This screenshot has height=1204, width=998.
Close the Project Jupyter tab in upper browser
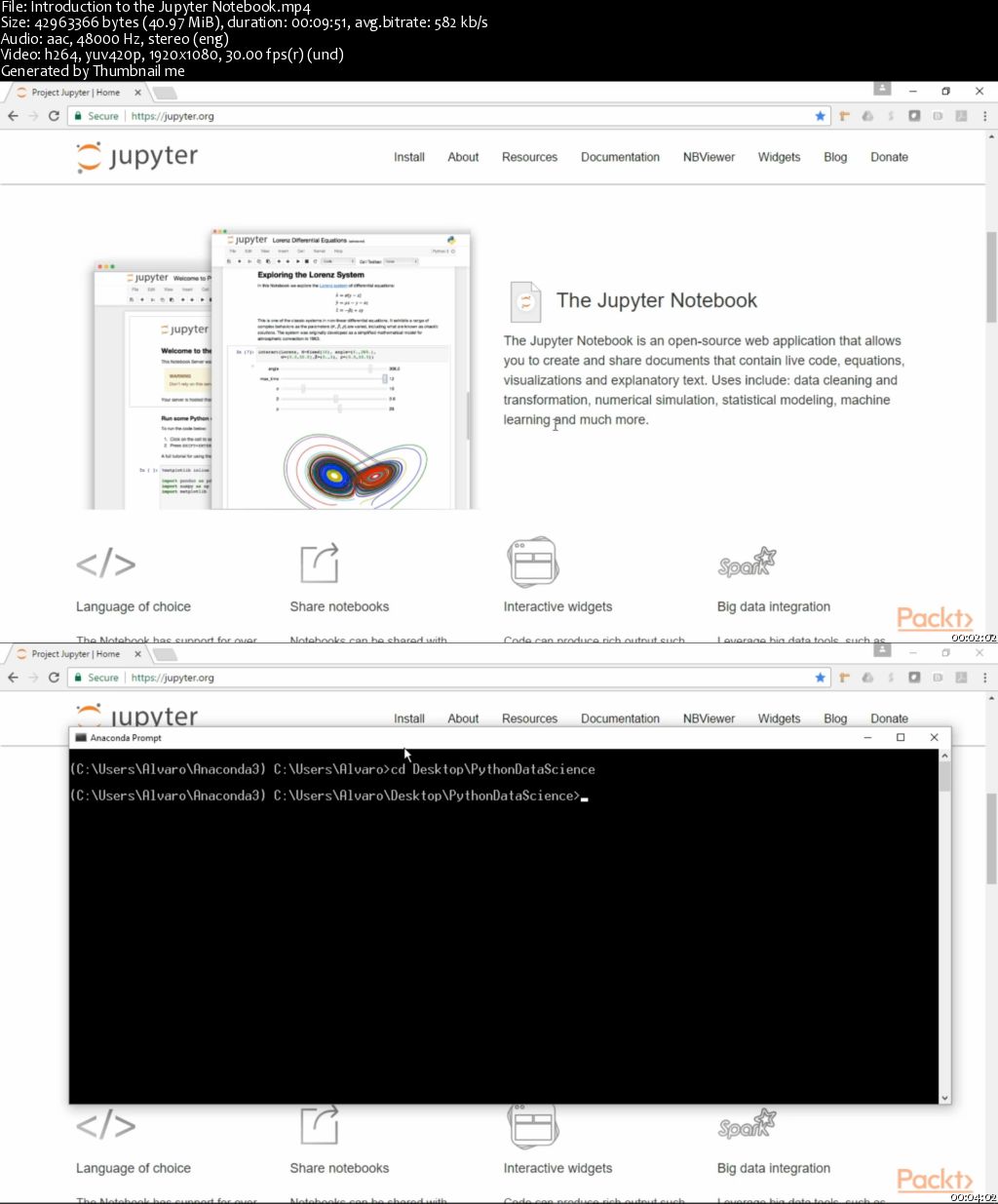point(137,93)
